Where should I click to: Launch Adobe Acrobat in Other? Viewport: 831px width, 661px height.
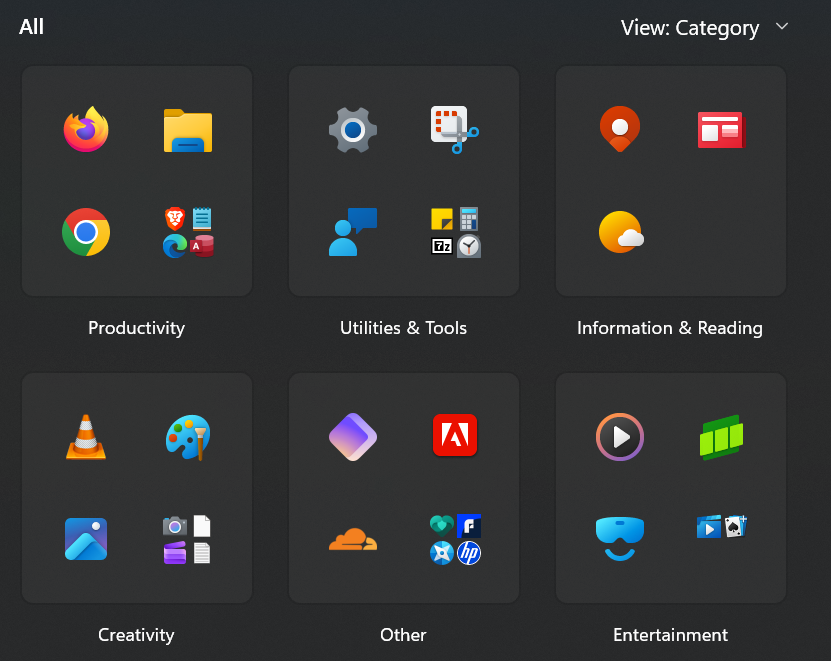pyautogui.click(x=455, y=435)
